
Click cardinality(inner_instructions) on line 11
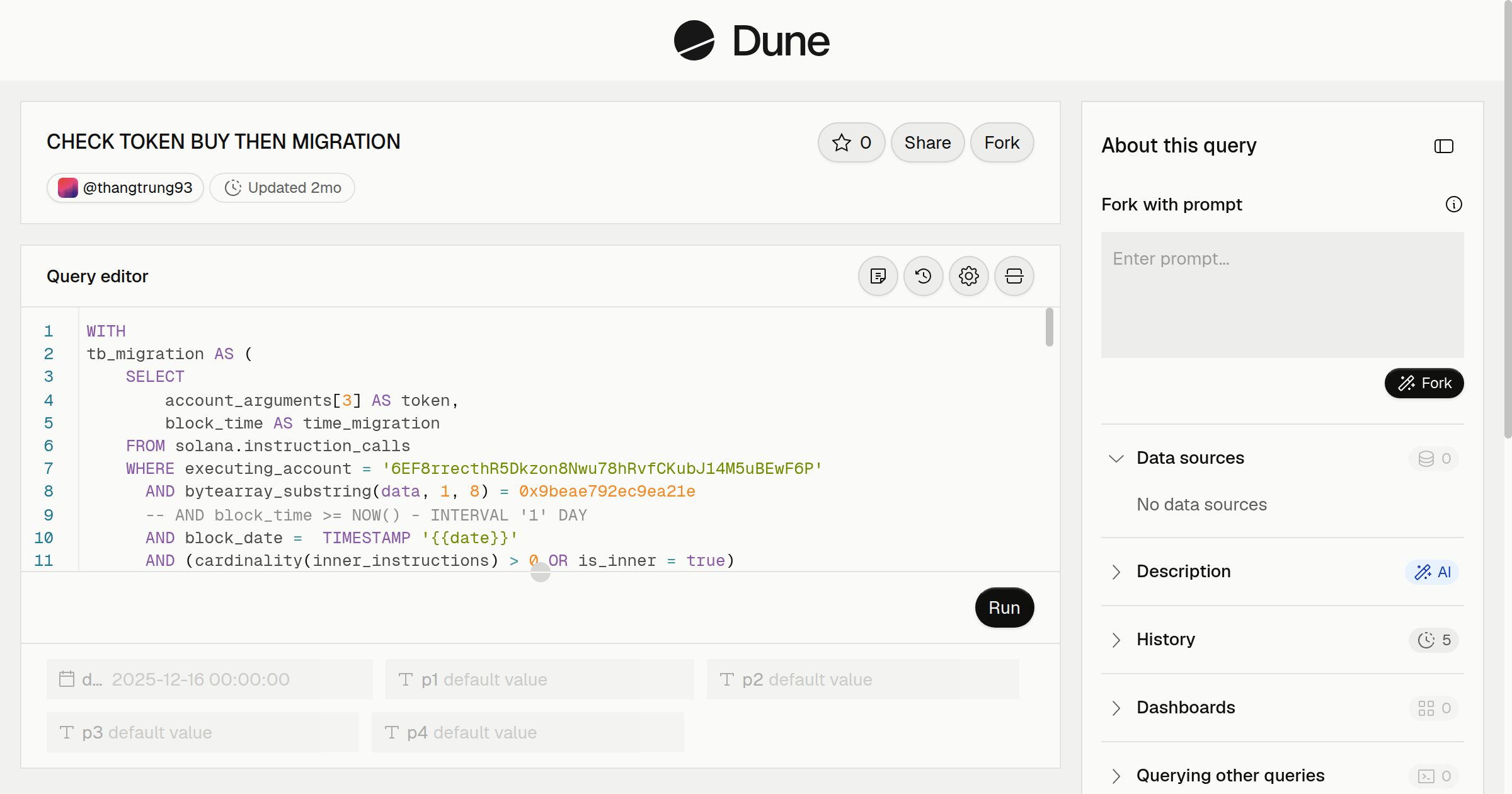pyautogui.click(x=346, y=561)
